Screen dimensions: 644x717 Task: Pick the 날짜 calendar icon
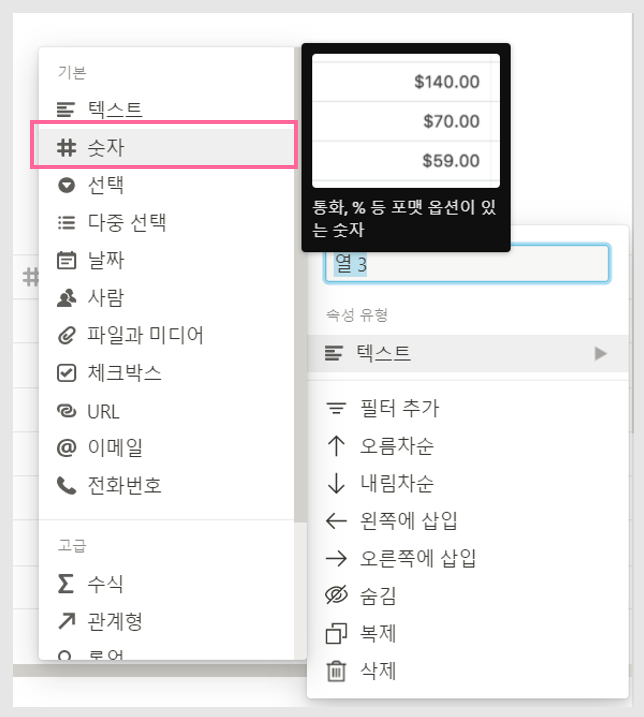66,260
